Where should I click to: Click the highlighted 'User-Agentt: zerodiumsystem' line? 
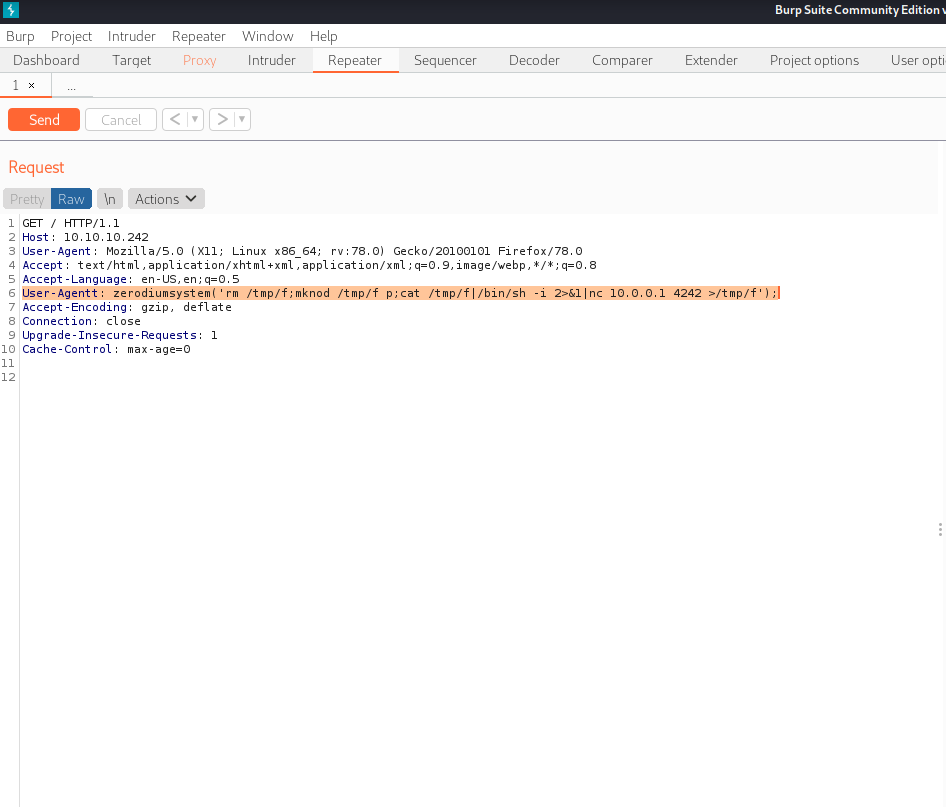pos(401,293)
